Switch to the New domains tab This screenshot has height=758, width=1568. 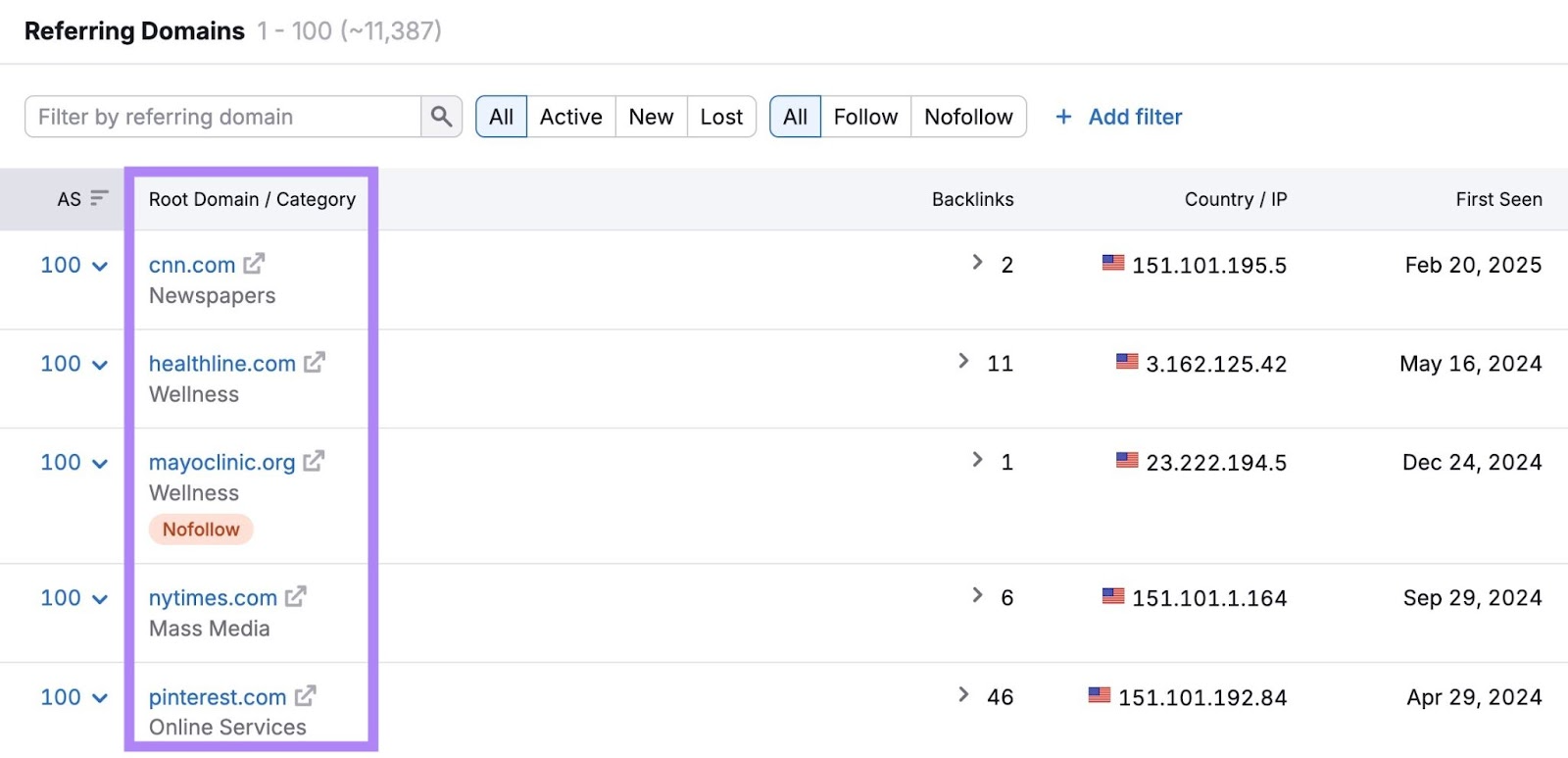tap(651, 117)
